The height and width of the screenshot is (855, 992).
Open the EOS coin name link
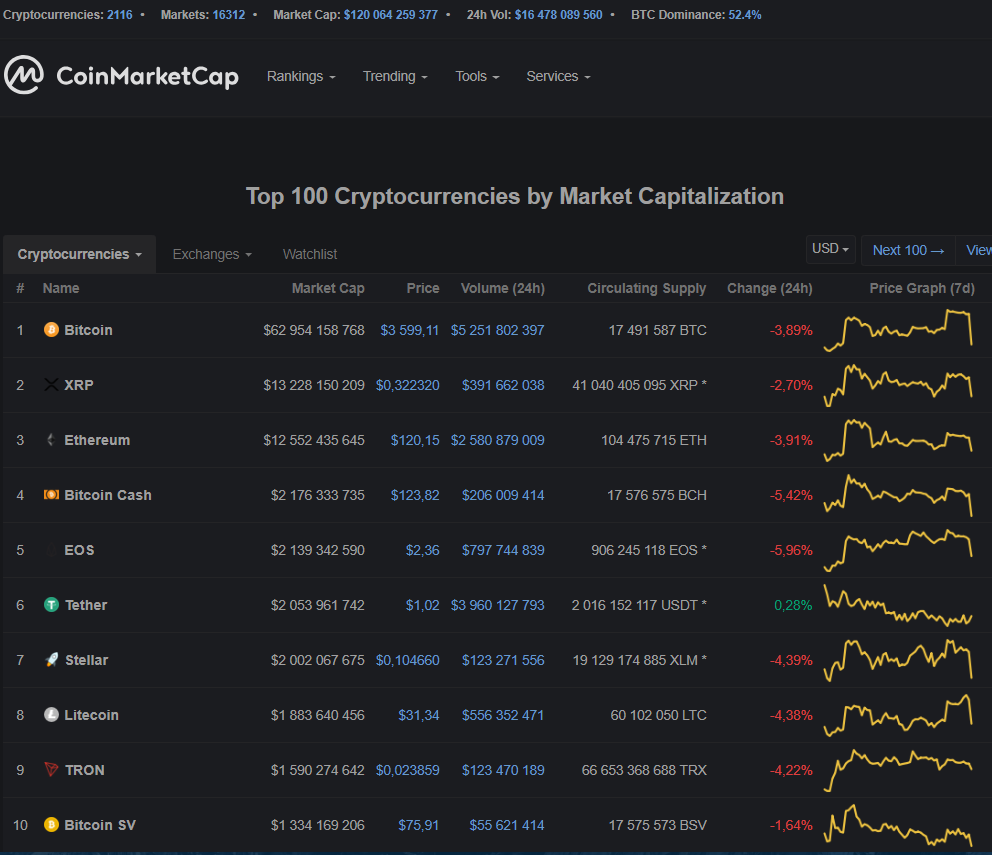click(x=79, y=550)
